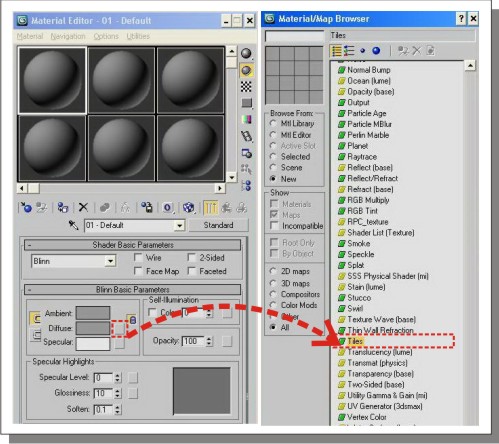Click the Make Material Copy icon
499x444 pixels.
coord(105,208)
